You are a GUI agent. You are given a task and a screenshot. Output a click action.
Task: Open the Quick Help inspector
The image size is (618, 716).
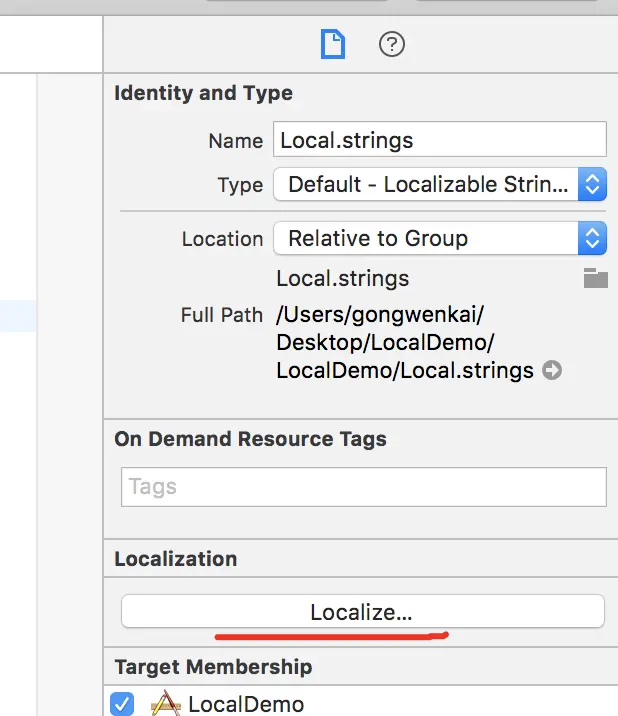(392, 44)
